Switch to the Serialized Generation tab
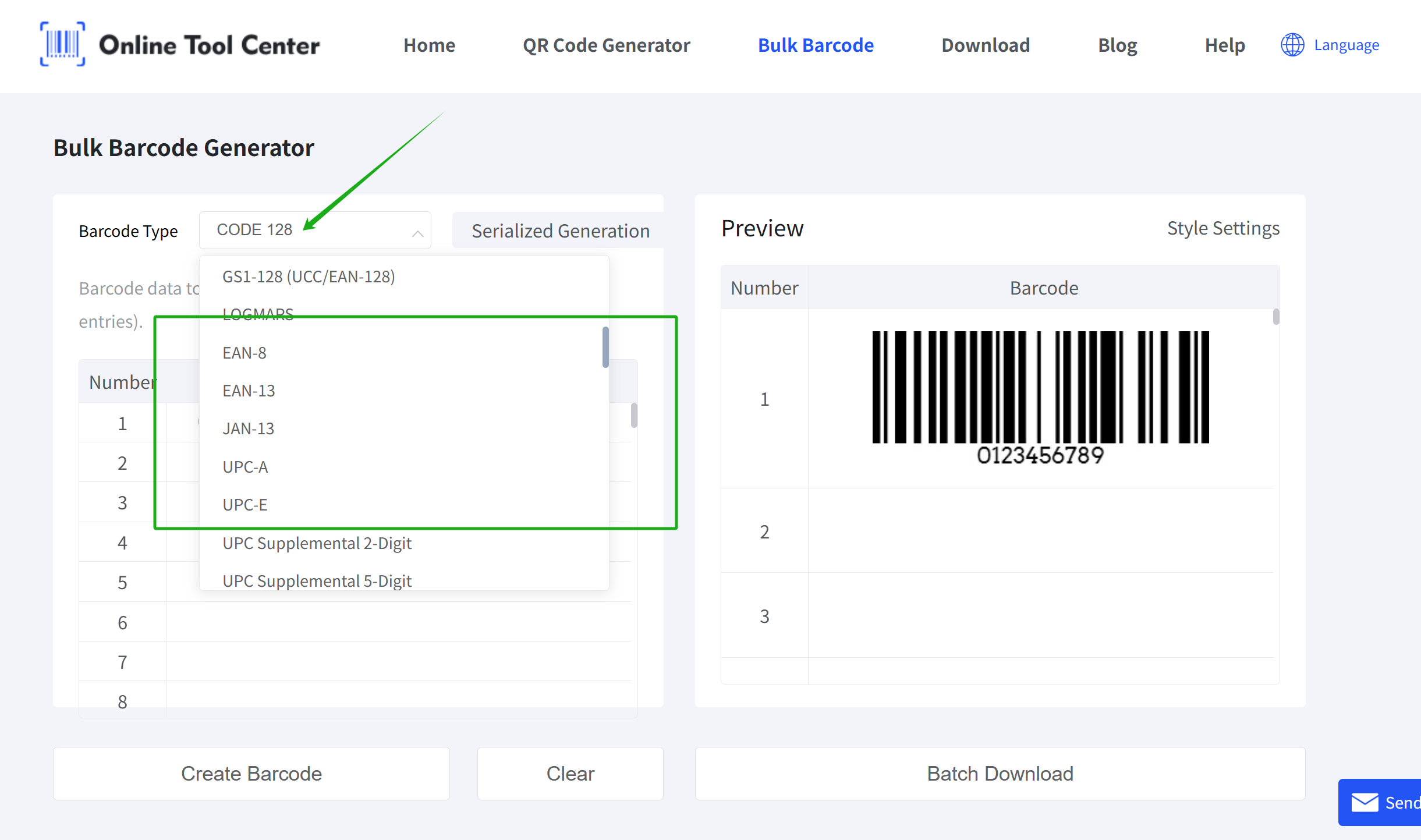This screenshot has width=1421, height=840. point(561,231)
